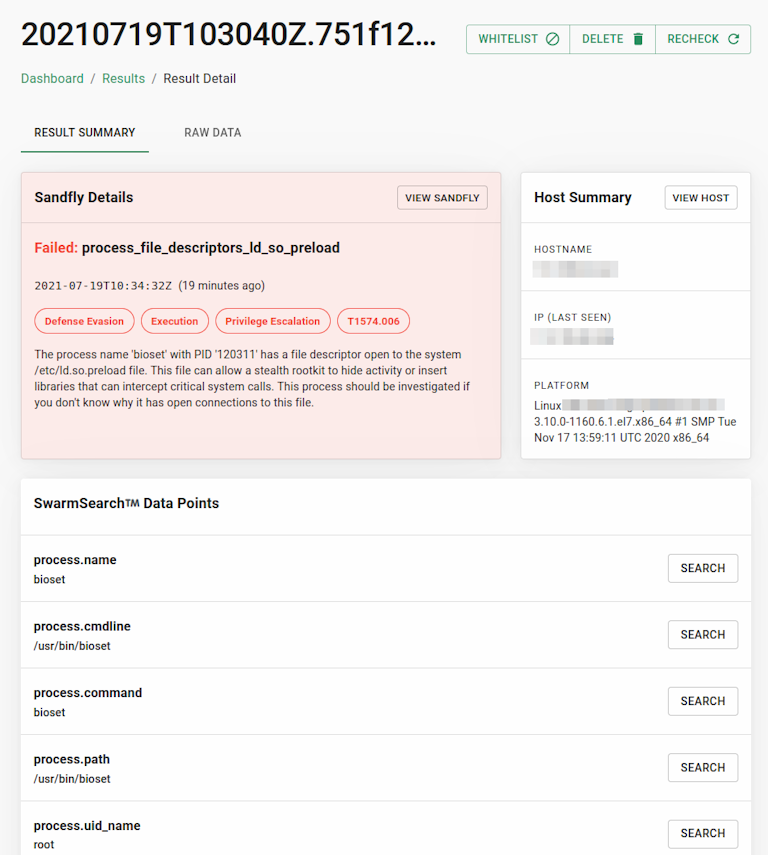Click the /usr/bin/bioset value under process.path
768x855 pixels.
[72, 779]
